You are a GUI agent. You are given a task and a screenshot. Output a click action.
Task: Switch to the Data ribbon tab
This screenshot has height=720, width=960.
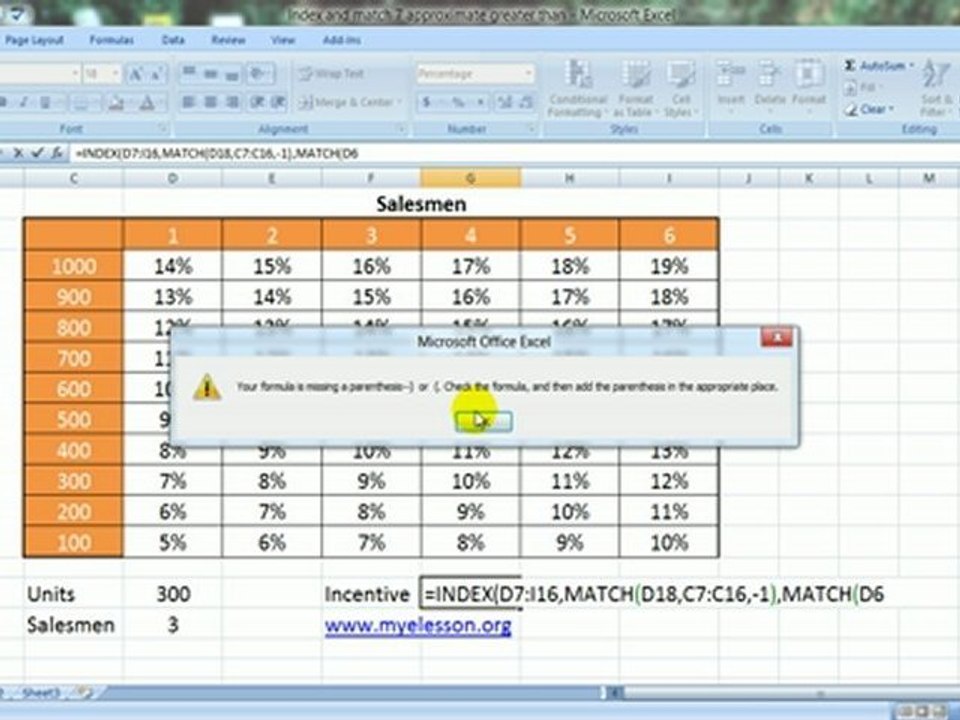pyautogui.click(x=173, y=40)
